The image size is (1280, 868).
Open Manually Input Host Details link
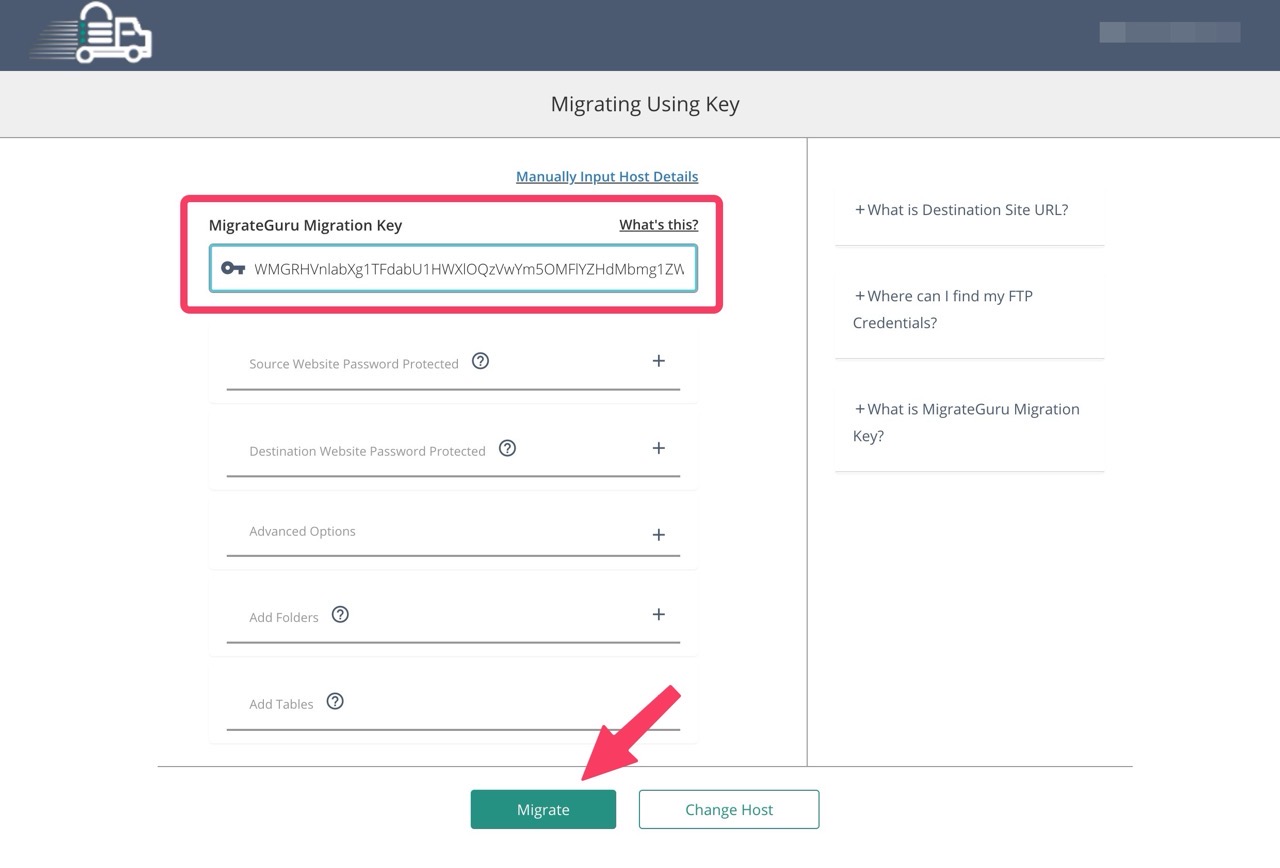tap(607, 177)
